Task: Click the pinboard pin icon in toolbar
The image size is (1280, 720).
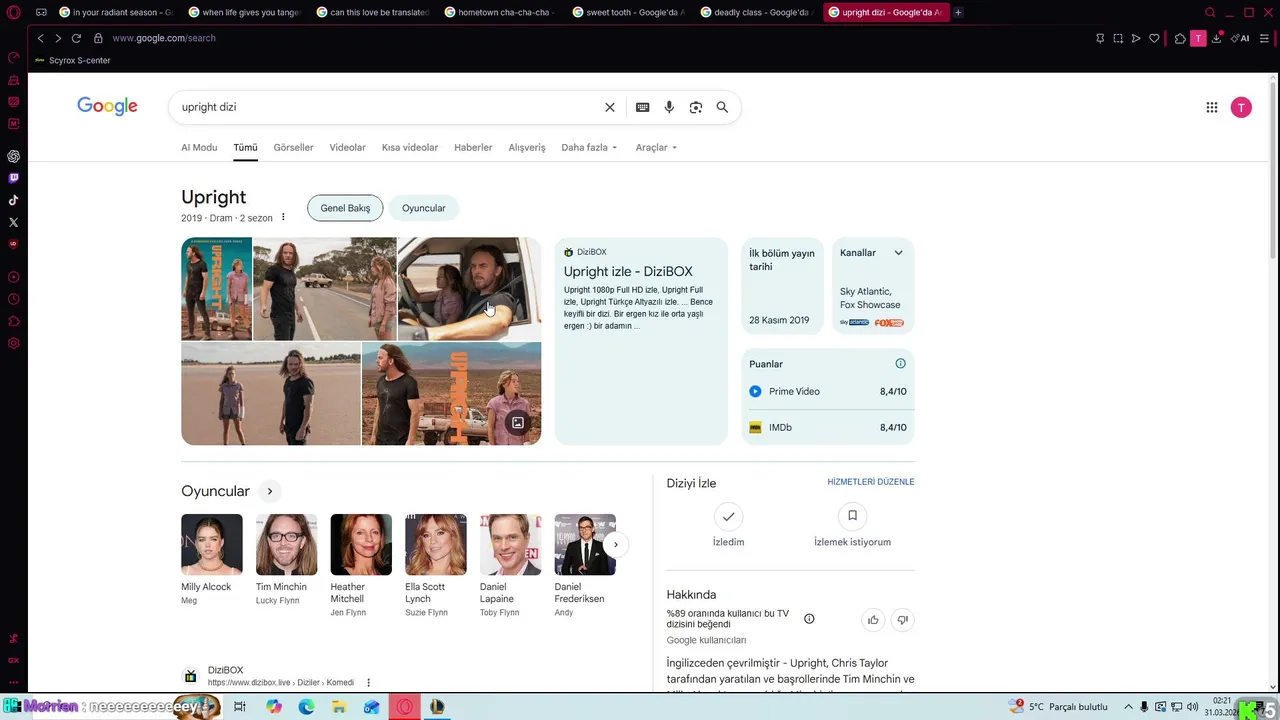Action: 1100,38
